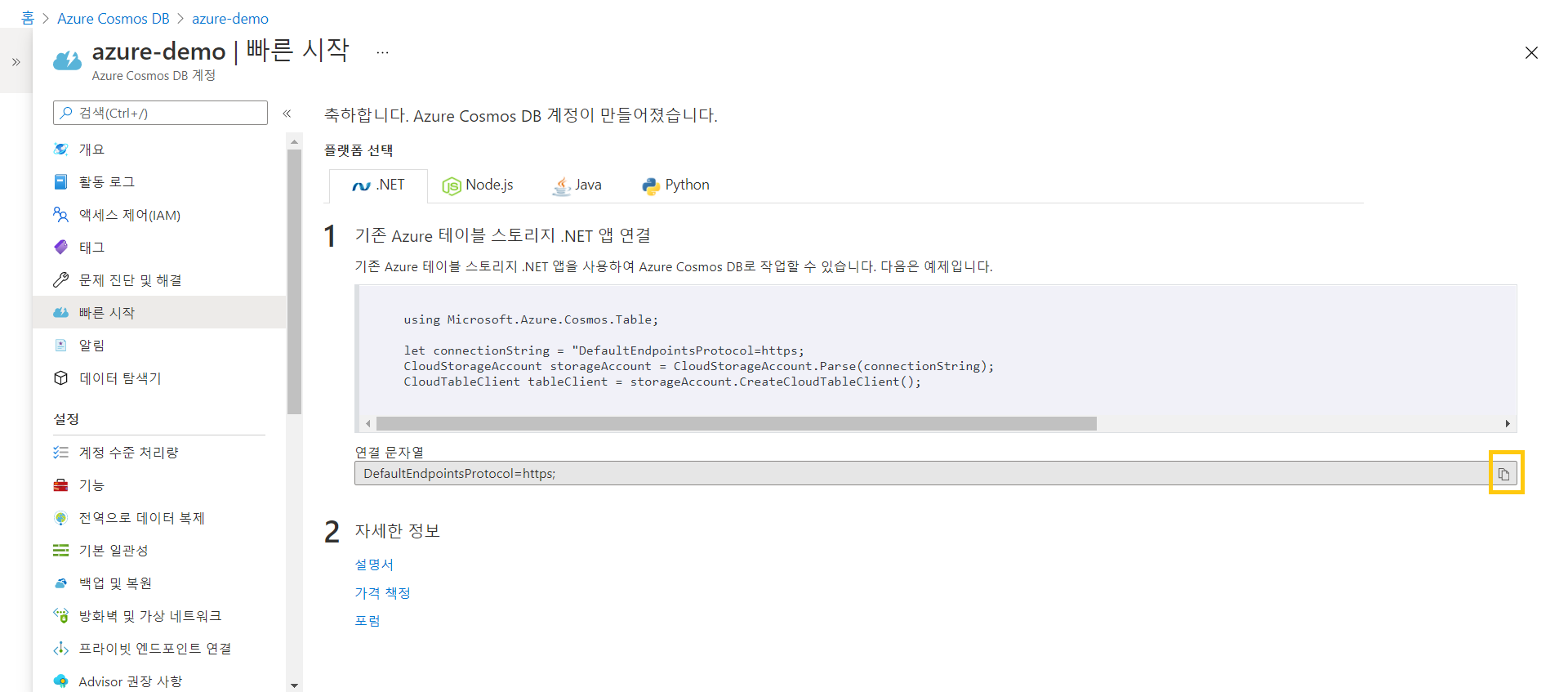The width and height of the screenshot is (1568, 692).
Task: Collapse the sidebar with the double chevron
Action: coord(287,113)
